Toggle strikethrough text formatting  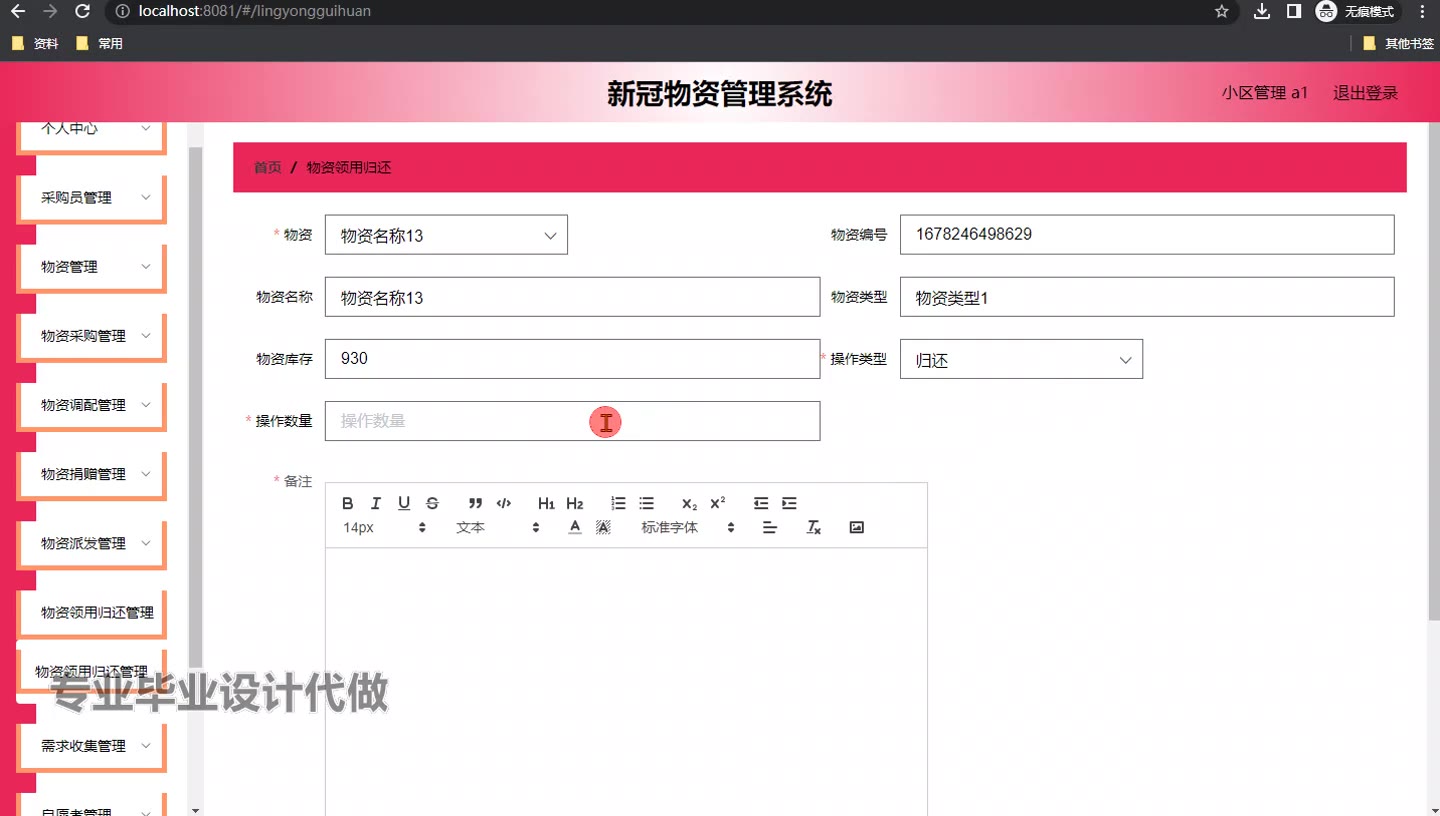(x=432, y=503)
